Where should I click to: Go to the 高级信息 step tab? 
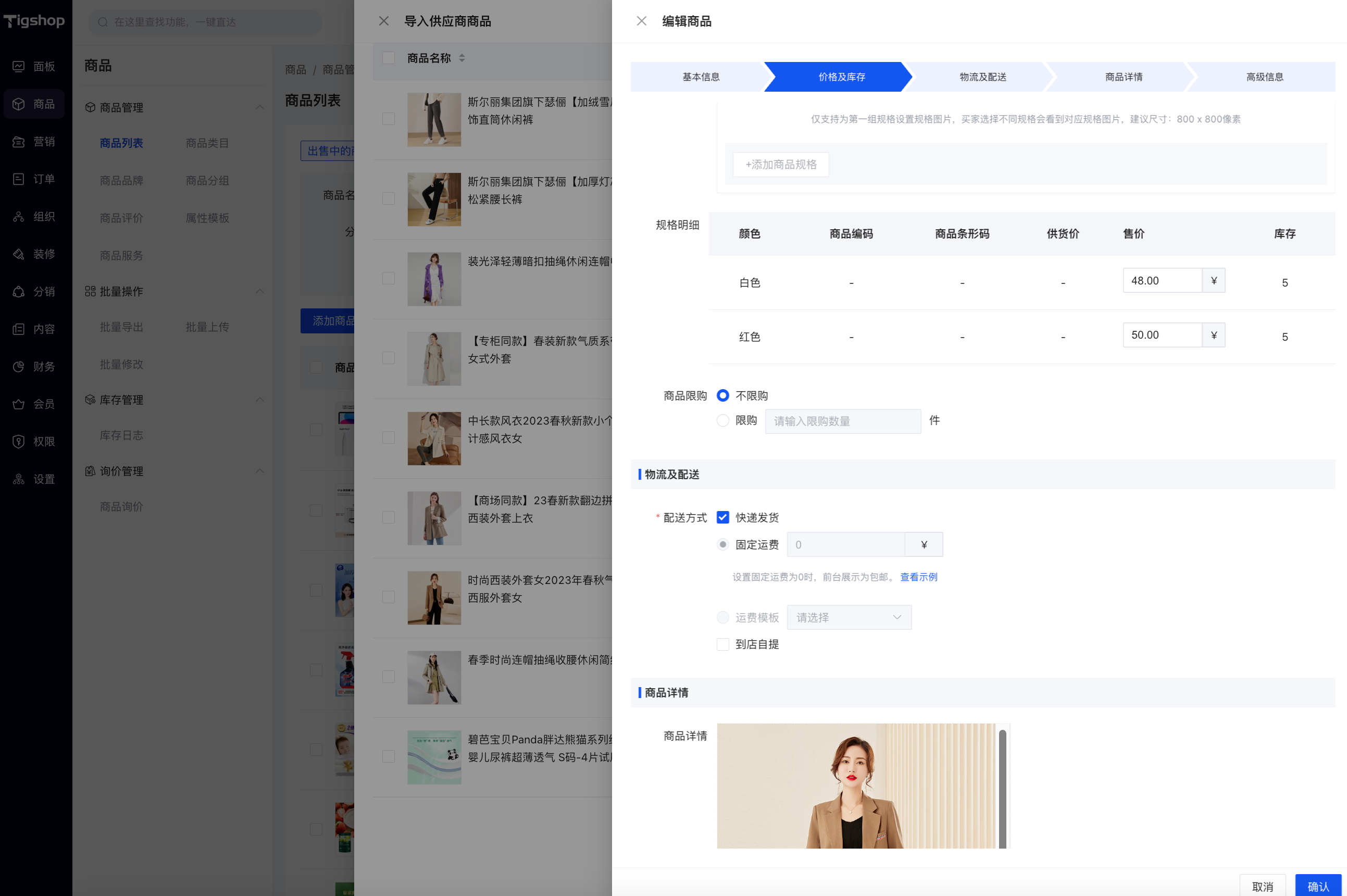click(x=1264, y=77)
